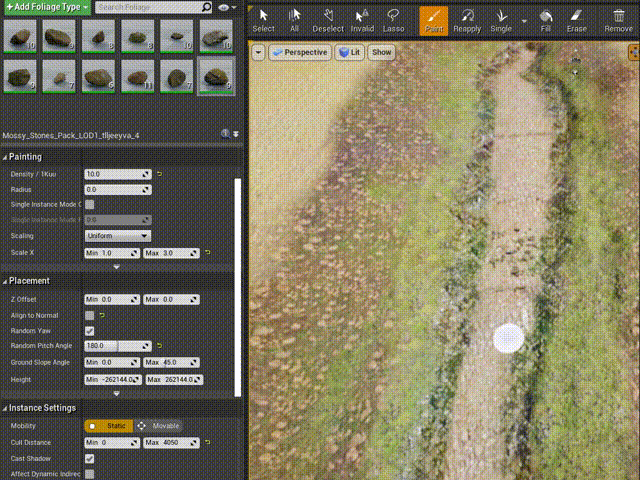Reset Scale X to default
Image resolution: width=640 pixels, height=480 pixels.
coord(208,253)
